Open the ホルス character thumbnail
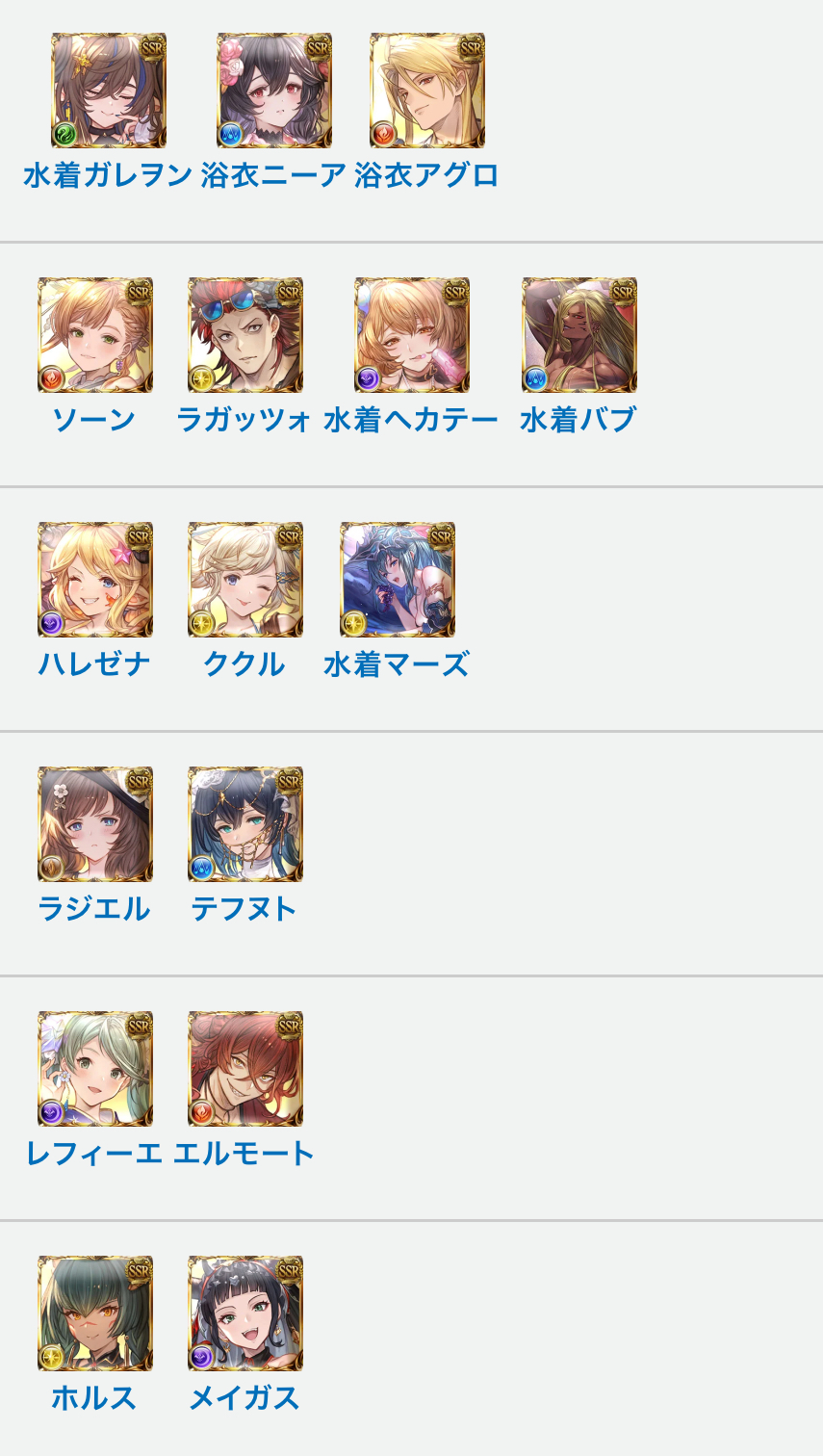Viewport: 823px width, 1456px height. coord(95,1313)
